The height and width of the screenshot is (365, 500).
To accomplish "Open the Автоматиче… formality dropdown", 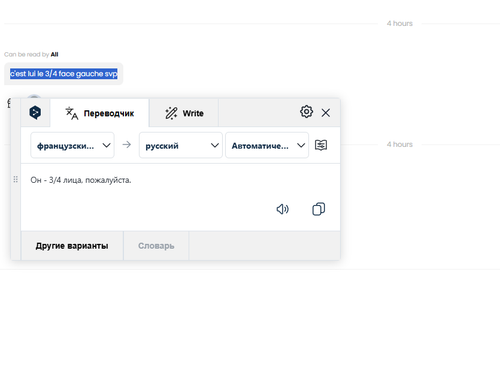I will [267, 145].
